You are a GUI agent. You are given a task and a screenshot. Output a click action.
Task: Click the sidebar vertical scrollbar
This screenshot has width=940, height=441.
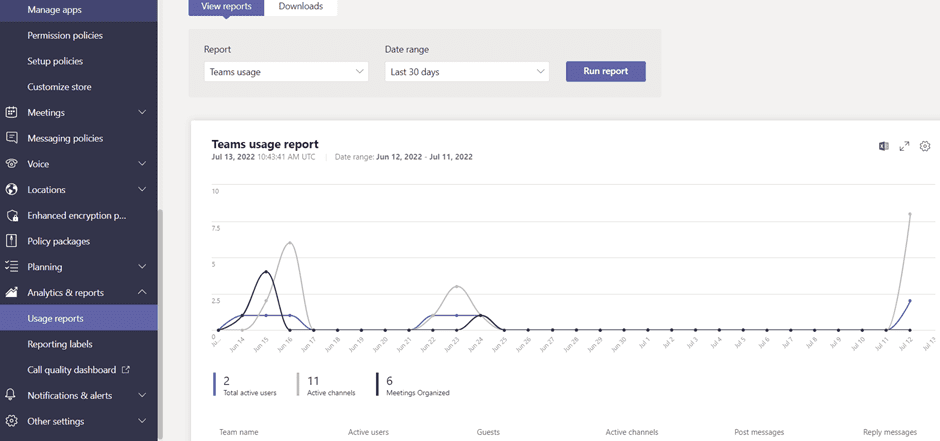160,324
